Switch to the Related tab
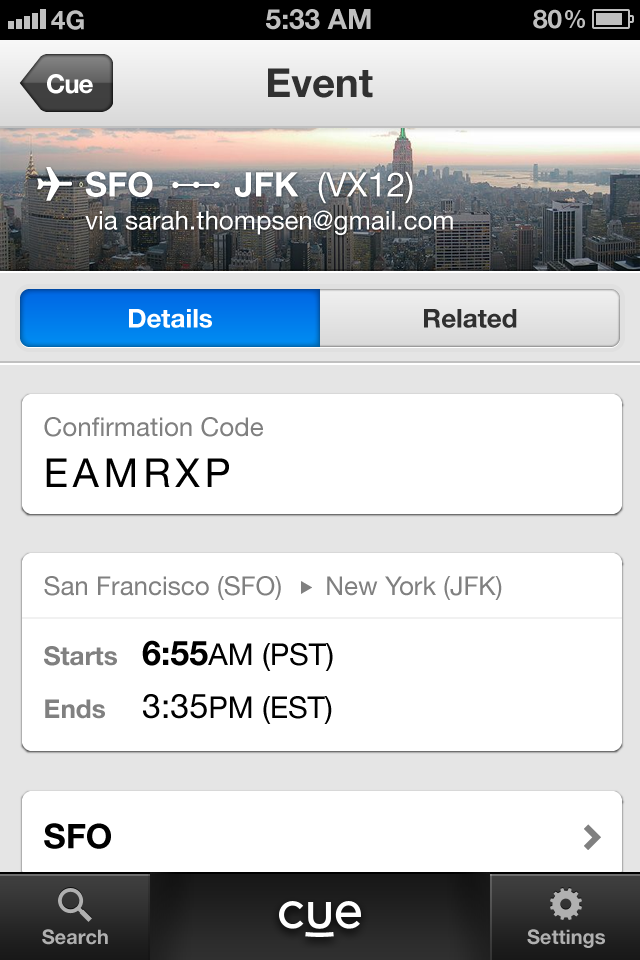The image size is (640, 960). [470, 319]
